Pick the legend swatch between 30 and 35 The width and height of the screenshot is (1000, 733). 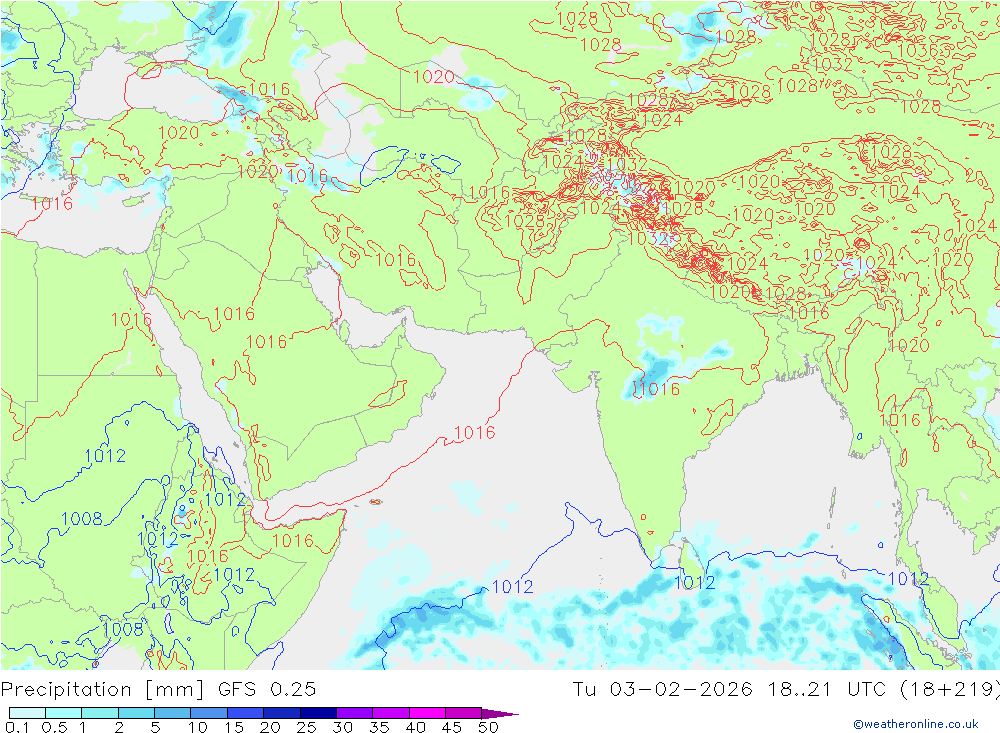pos(355,713)
